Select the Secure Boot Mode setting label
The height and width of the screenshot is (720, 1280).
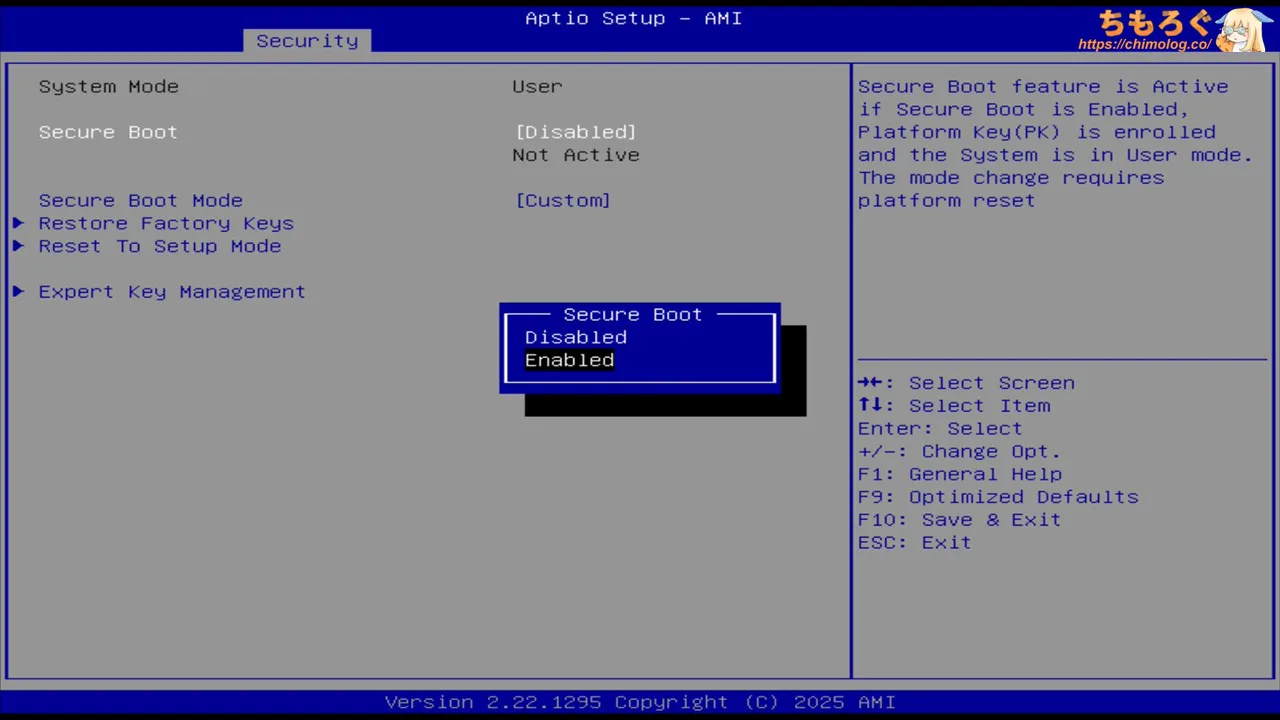point(141,200)
